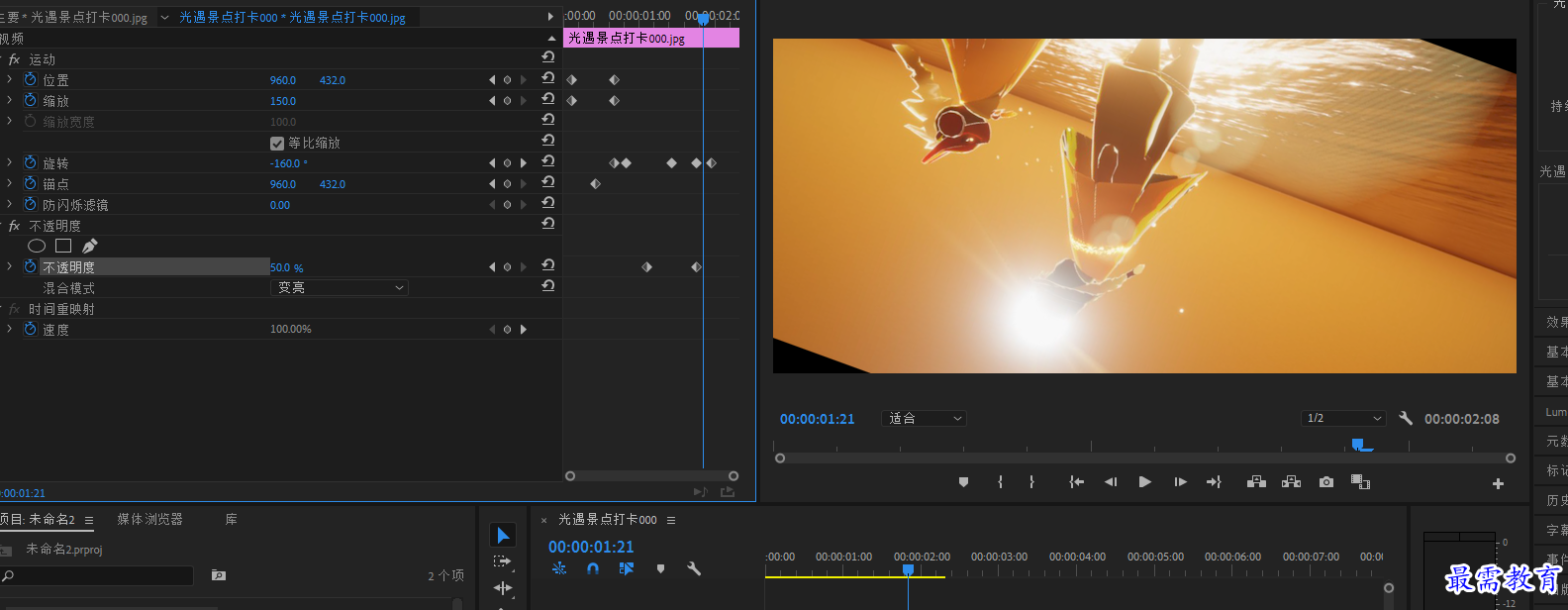Switch to the 库 tab
The width and height of the screenshot is (1568, 610).
(x=231, y=519)
